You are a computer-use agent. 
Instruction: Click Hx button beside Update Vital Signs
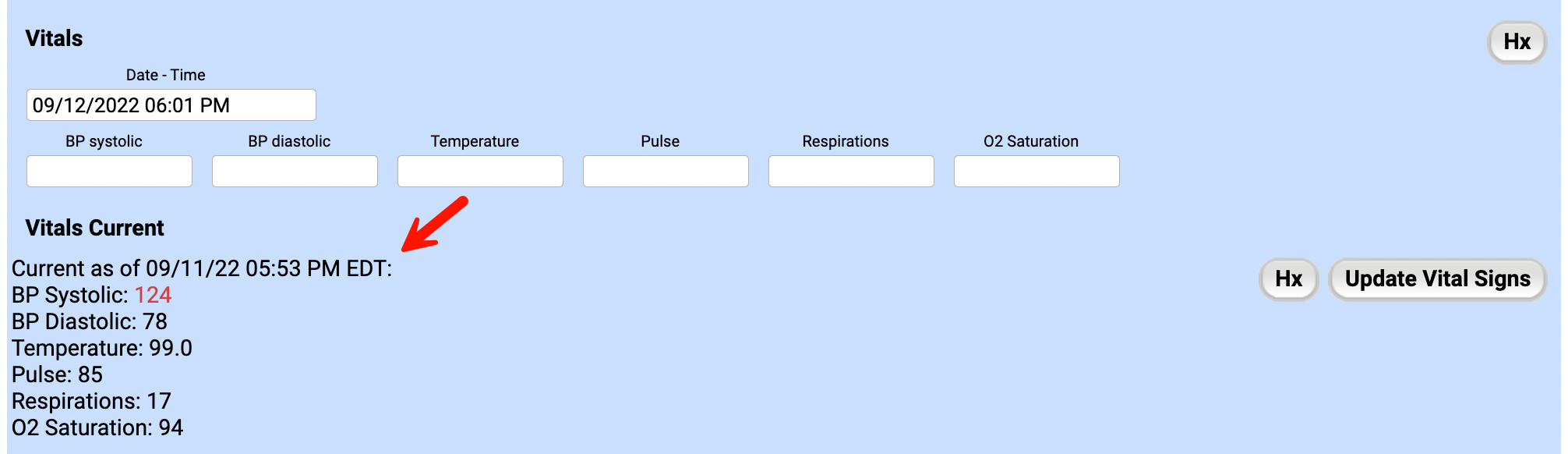coord(1288,279)
